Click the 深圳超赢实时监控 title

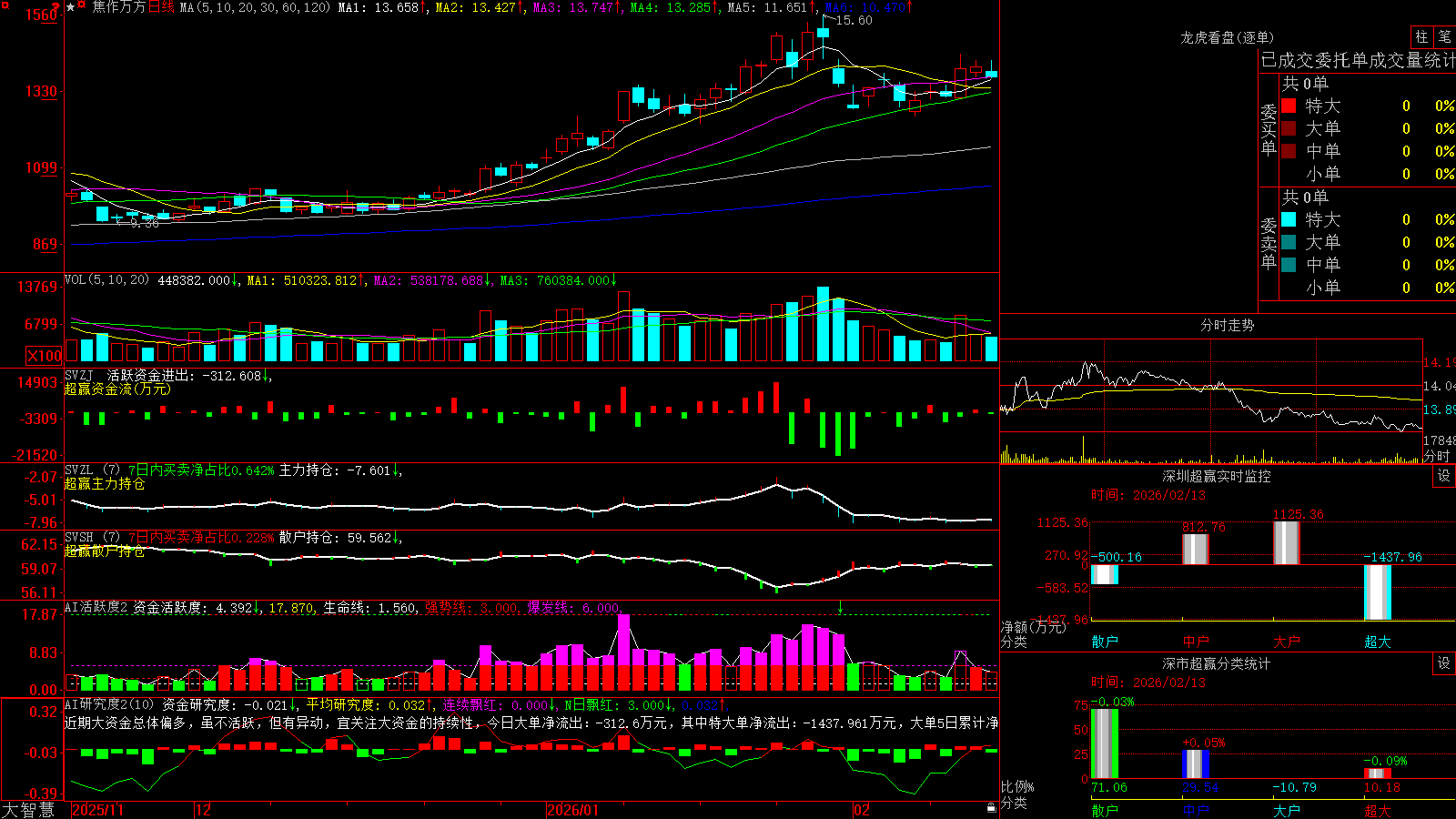click(x=1217, y=476)
